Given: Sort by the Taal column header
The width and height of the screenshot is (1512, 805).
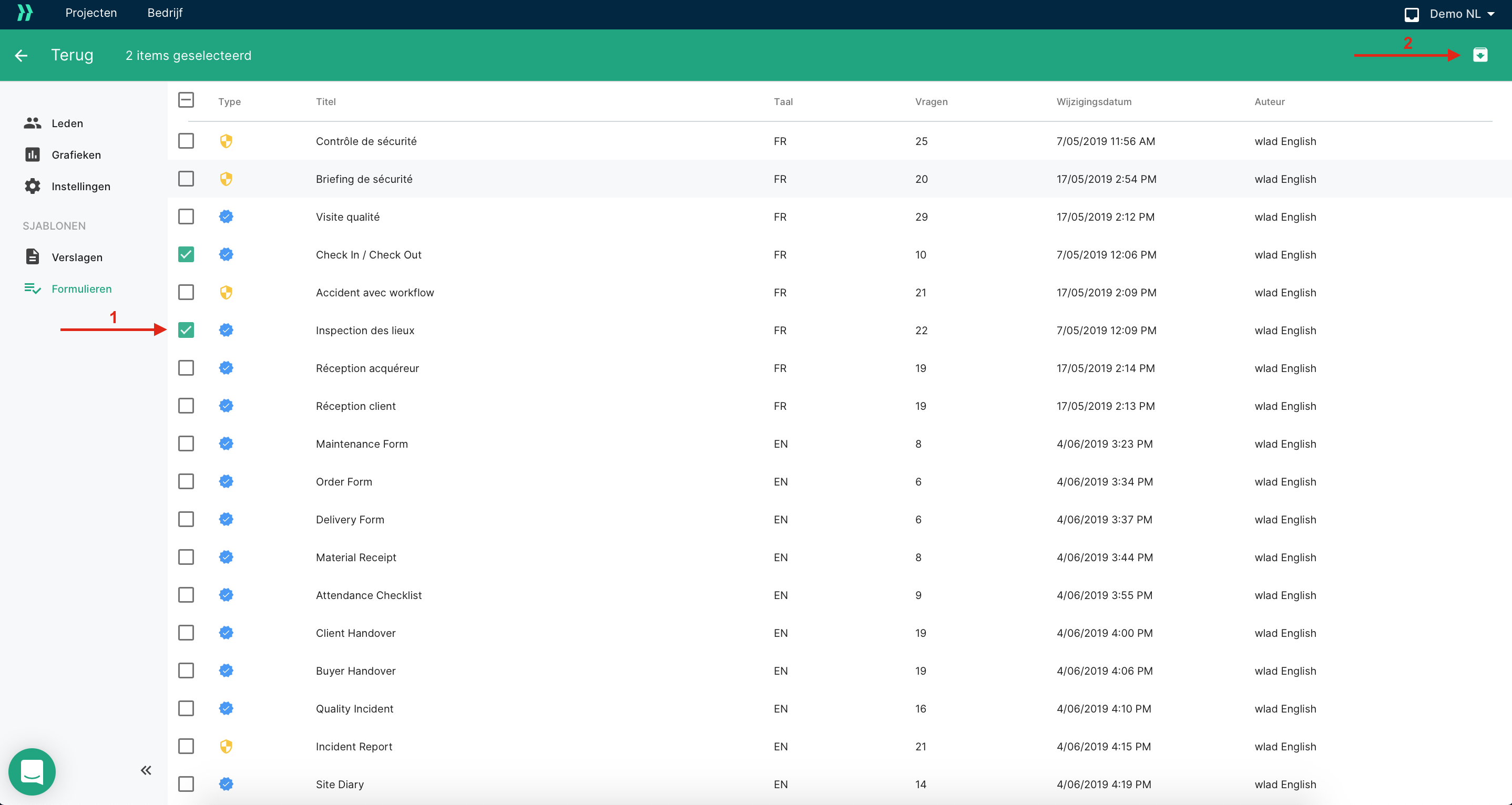Looking at the screenshot, I should (783, 101).
